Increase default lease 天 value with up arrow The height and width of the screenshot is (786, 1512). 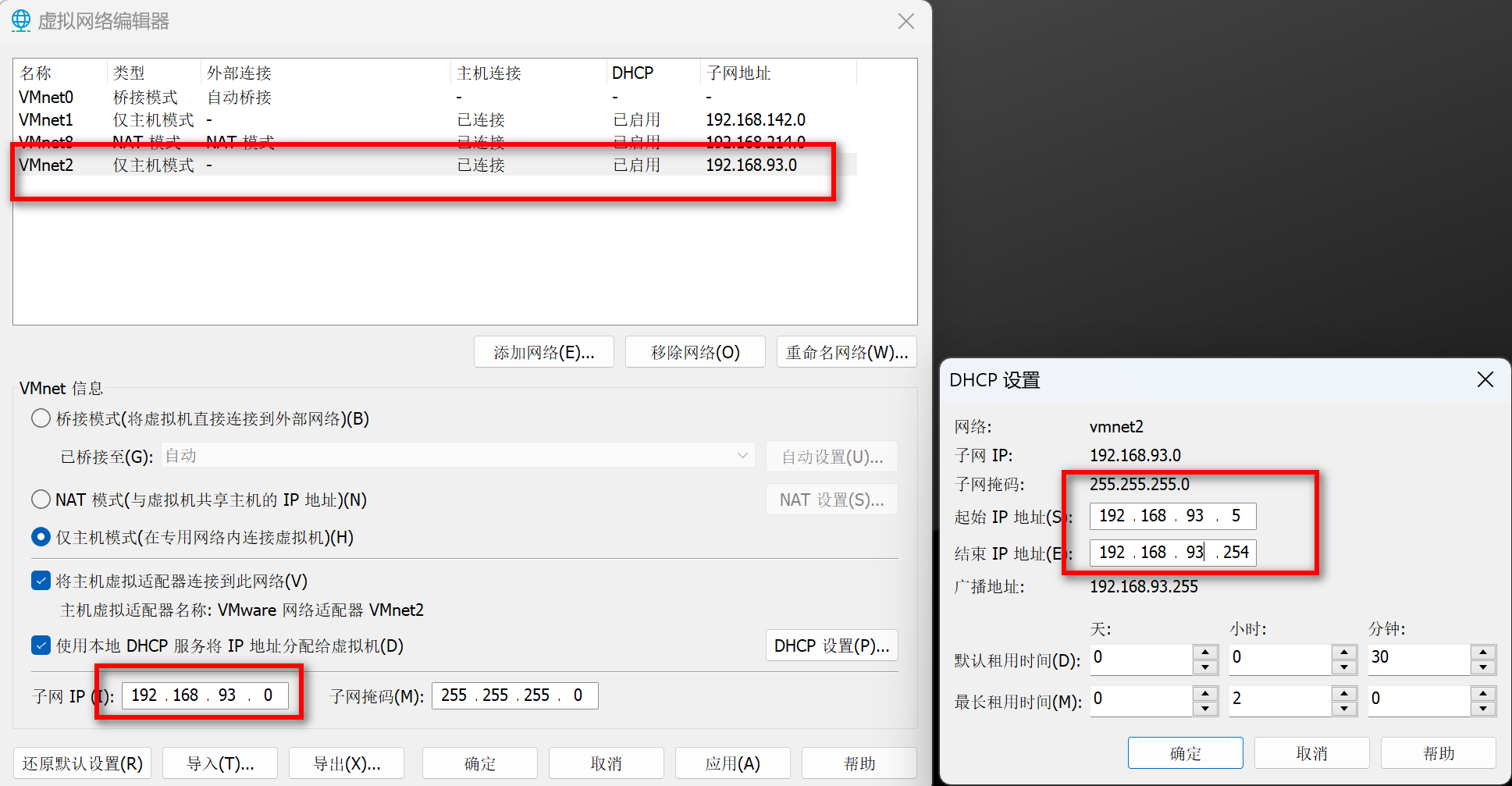click(1205, 652)
